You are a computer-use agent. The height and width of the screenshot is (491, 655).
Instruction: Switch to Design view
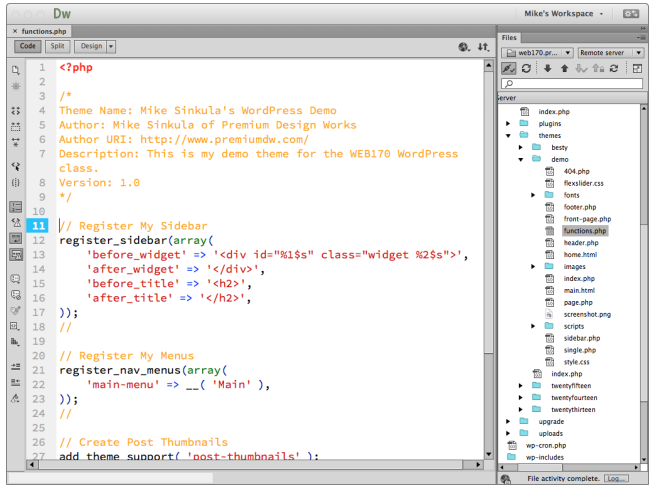coord(91,46)
